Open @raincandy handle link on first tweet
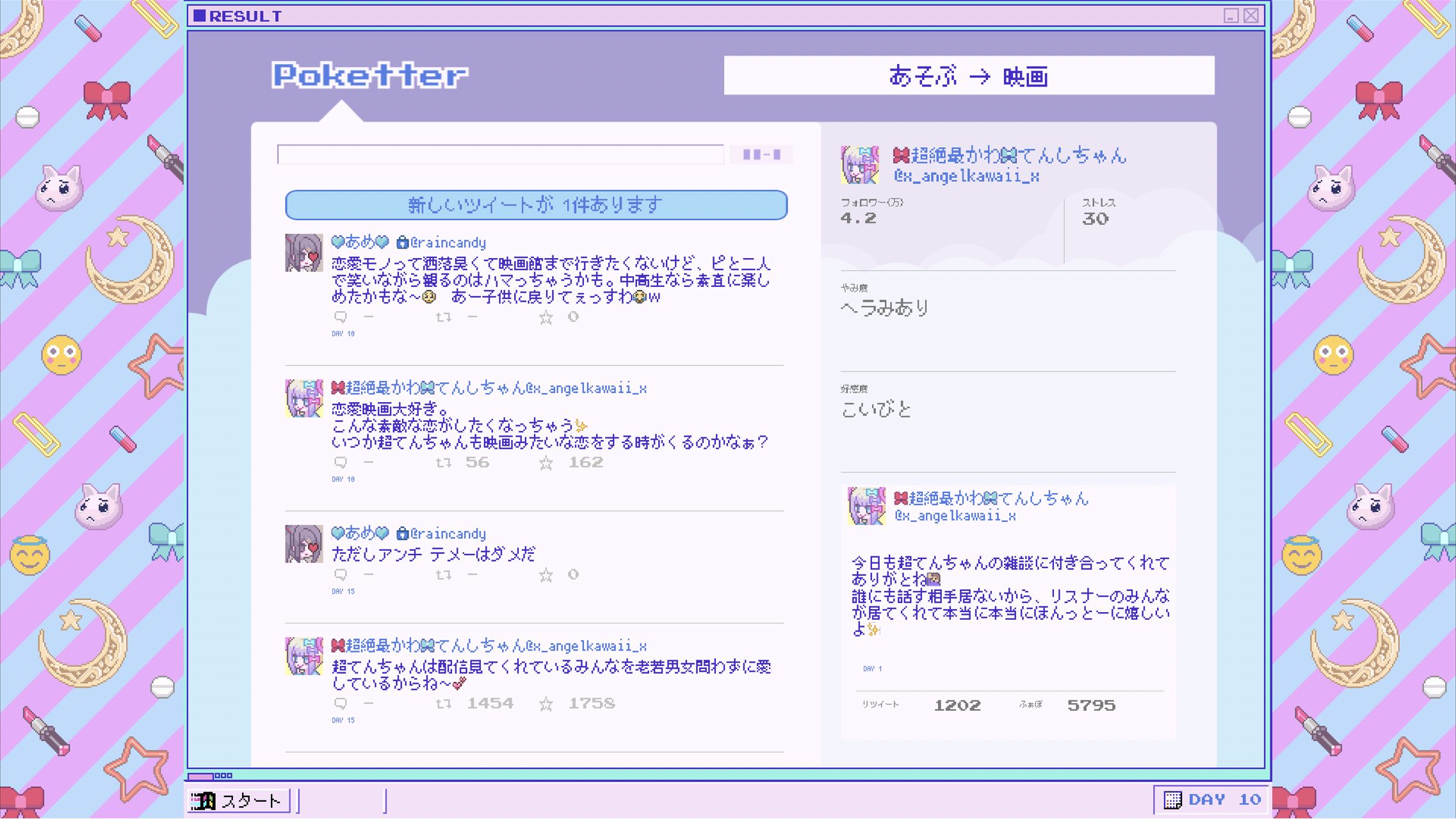1456x819 pixels. click(448, 243)
